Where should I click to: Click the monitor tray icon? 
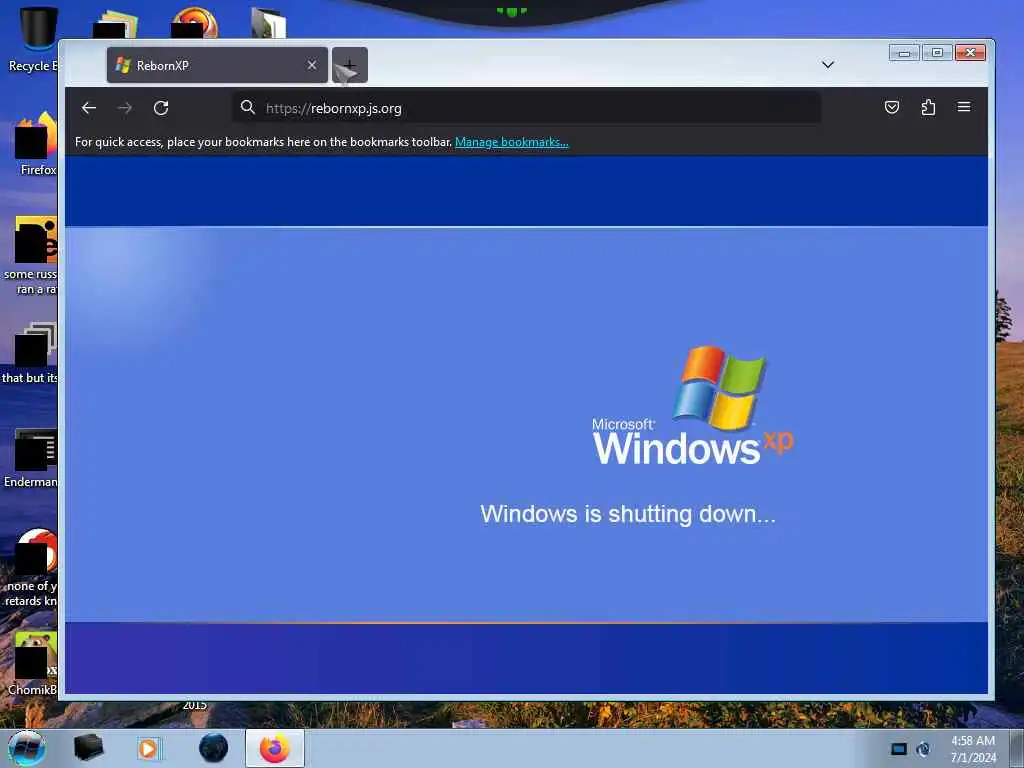click(899, 749)
